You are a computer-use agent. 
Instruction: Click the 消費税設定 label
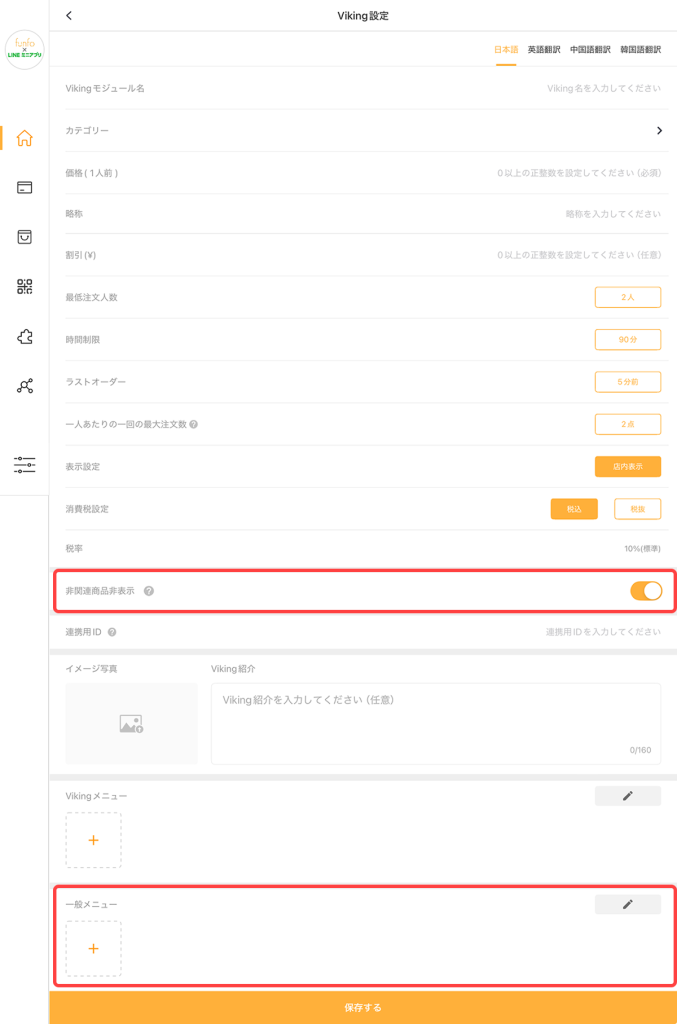[87, 509]
